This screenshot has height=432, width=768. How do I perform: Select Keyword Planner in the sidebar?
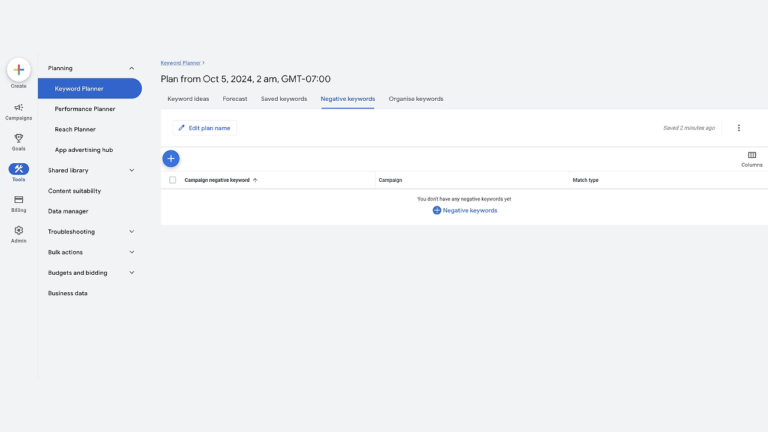(90, 89)
